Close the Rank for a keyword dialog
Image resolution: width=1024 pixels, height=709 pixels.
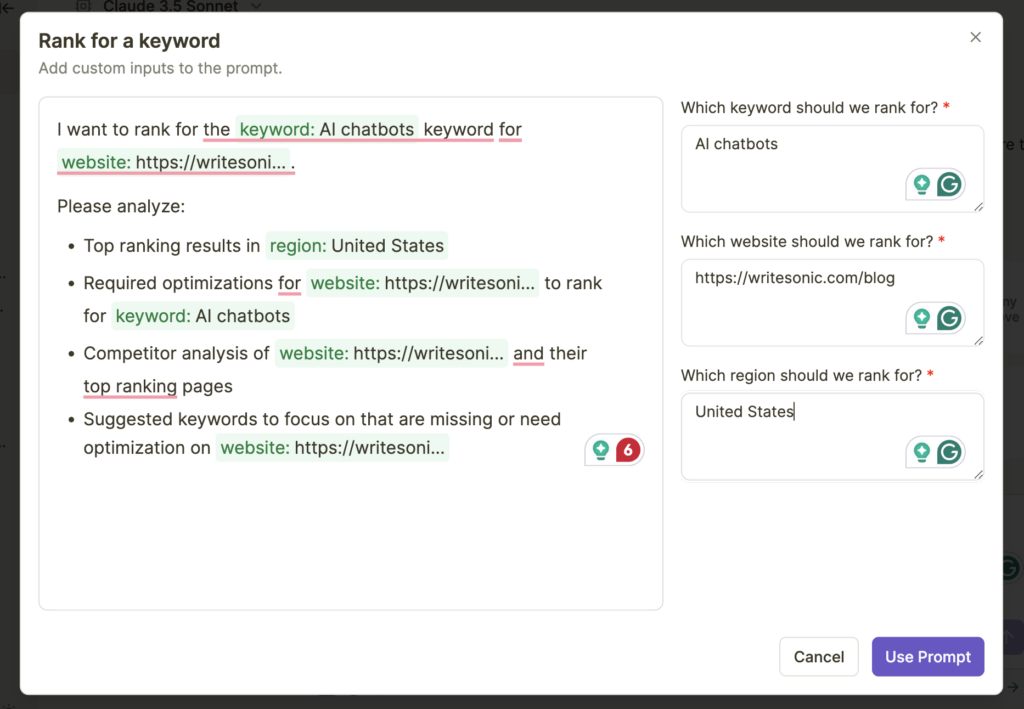click(x=975, y=37)
